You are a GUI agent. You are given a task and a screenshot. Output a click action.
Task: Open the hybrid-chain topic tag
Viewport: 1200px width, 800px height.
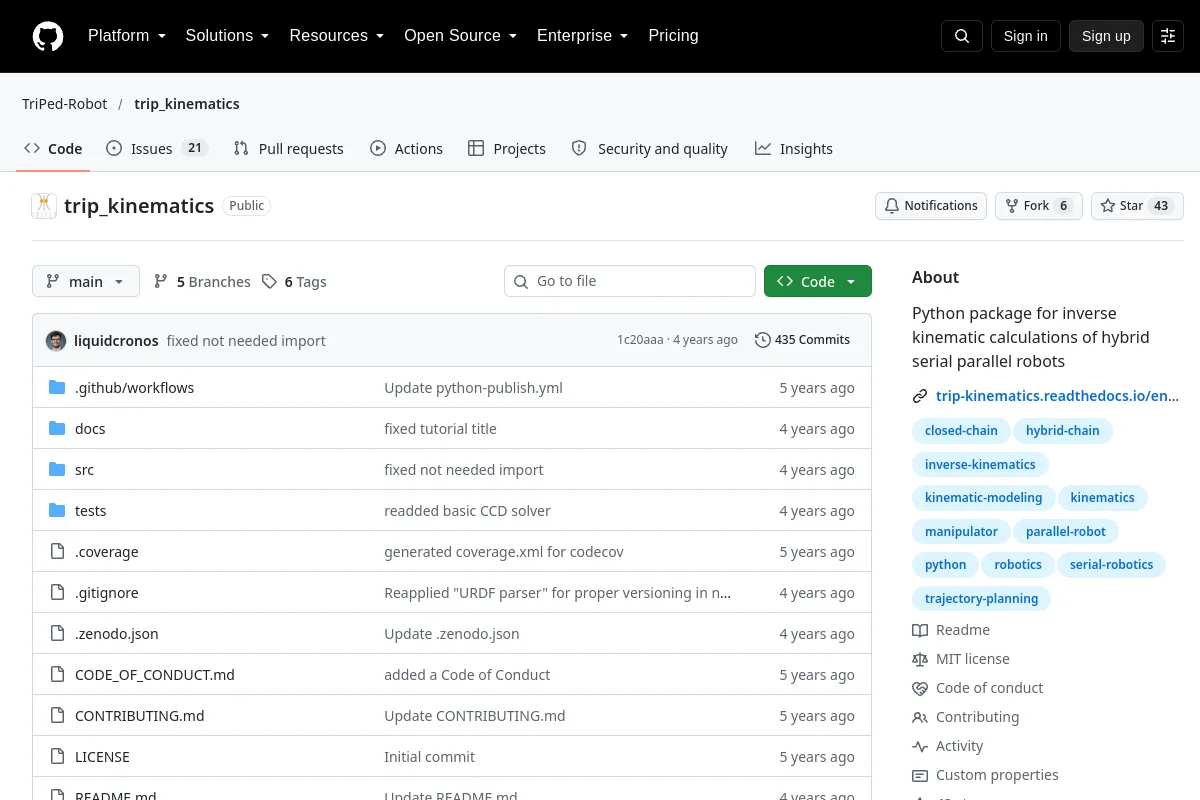tap(1062, 431)
